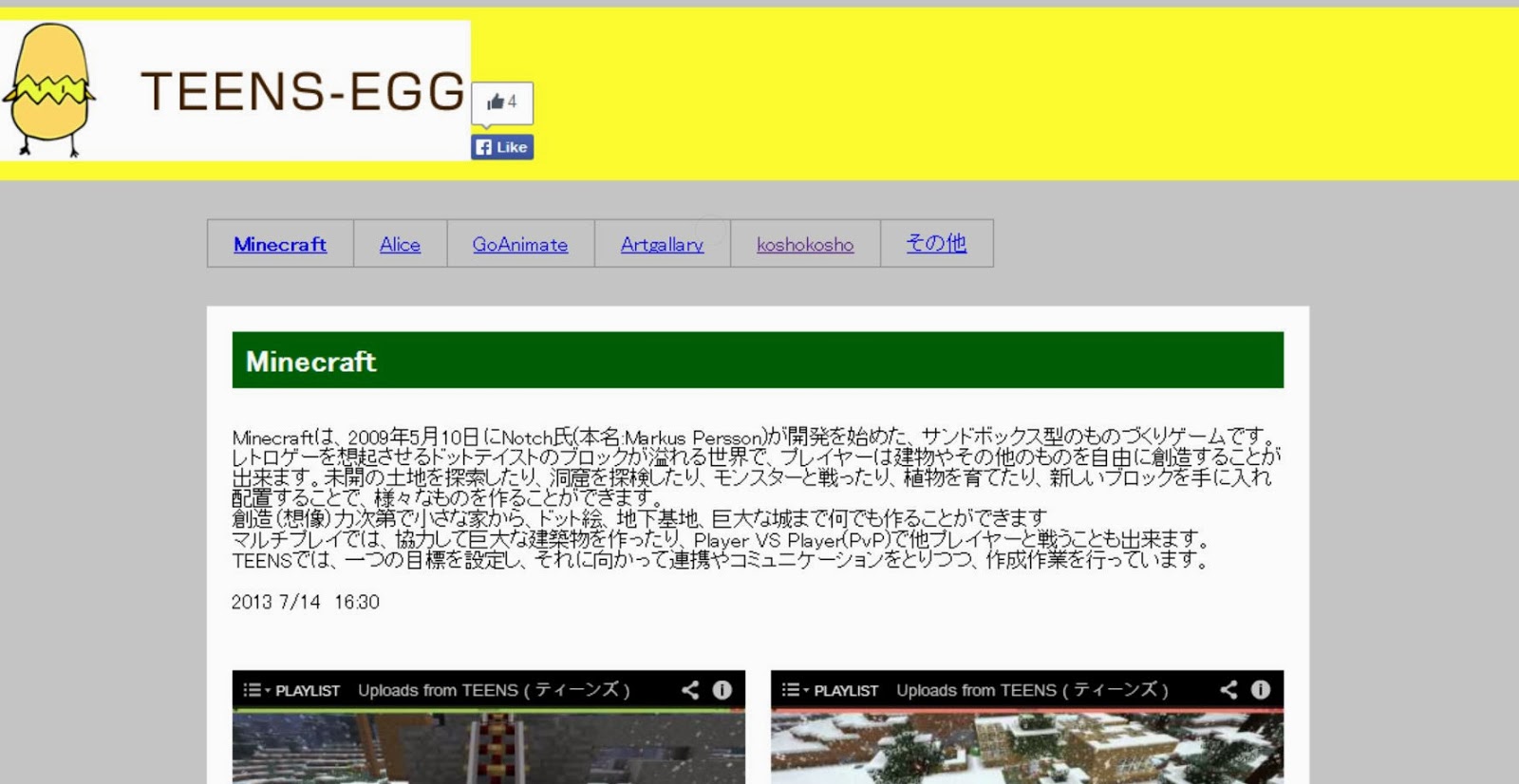Show info for right video player

tap(1261, 690)
